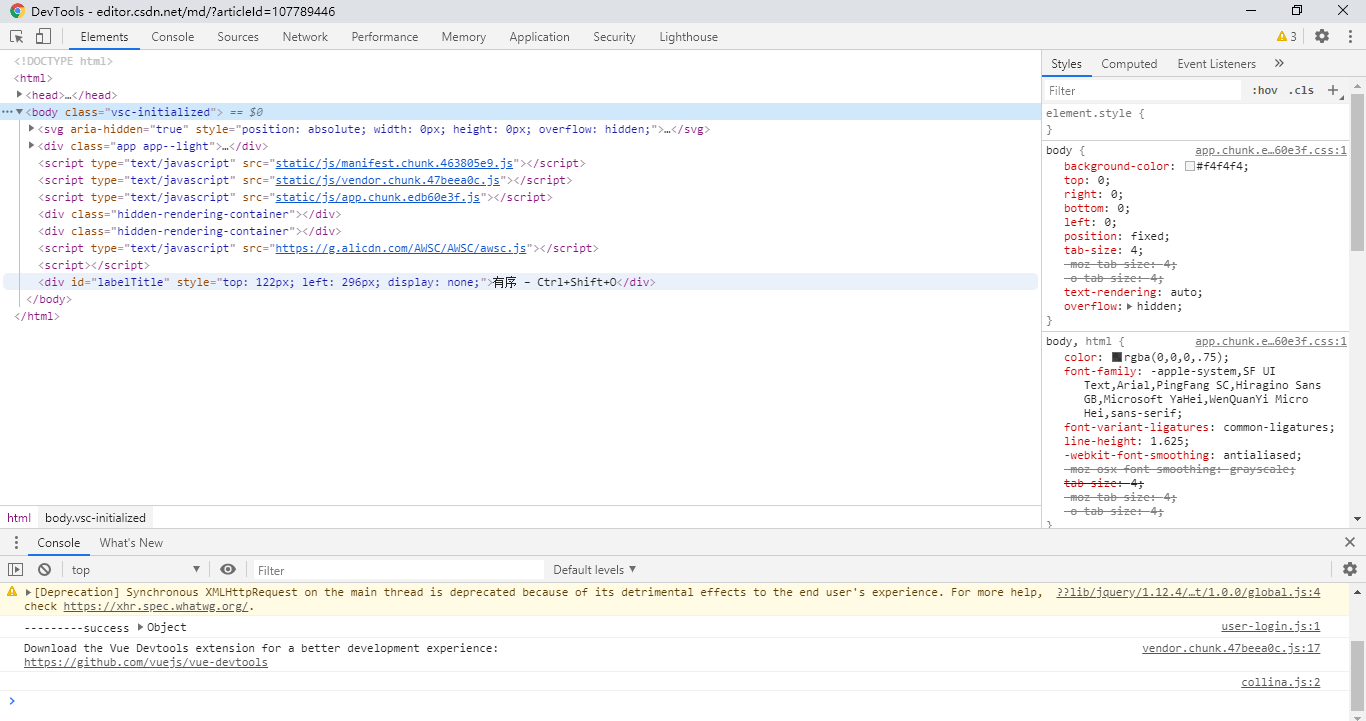1366x721 pixels.
Task: Open the Network tab
Action: 305,36
